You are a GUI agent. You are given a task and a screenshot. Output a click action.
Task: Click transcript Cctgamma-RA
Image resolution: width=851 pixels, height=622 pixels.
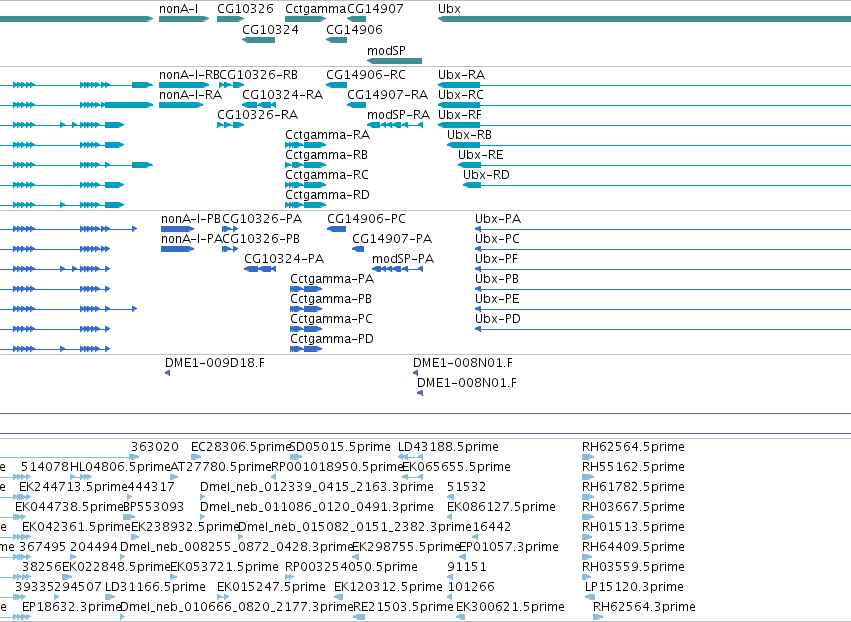pyautogui.click(x=328, y=135)
